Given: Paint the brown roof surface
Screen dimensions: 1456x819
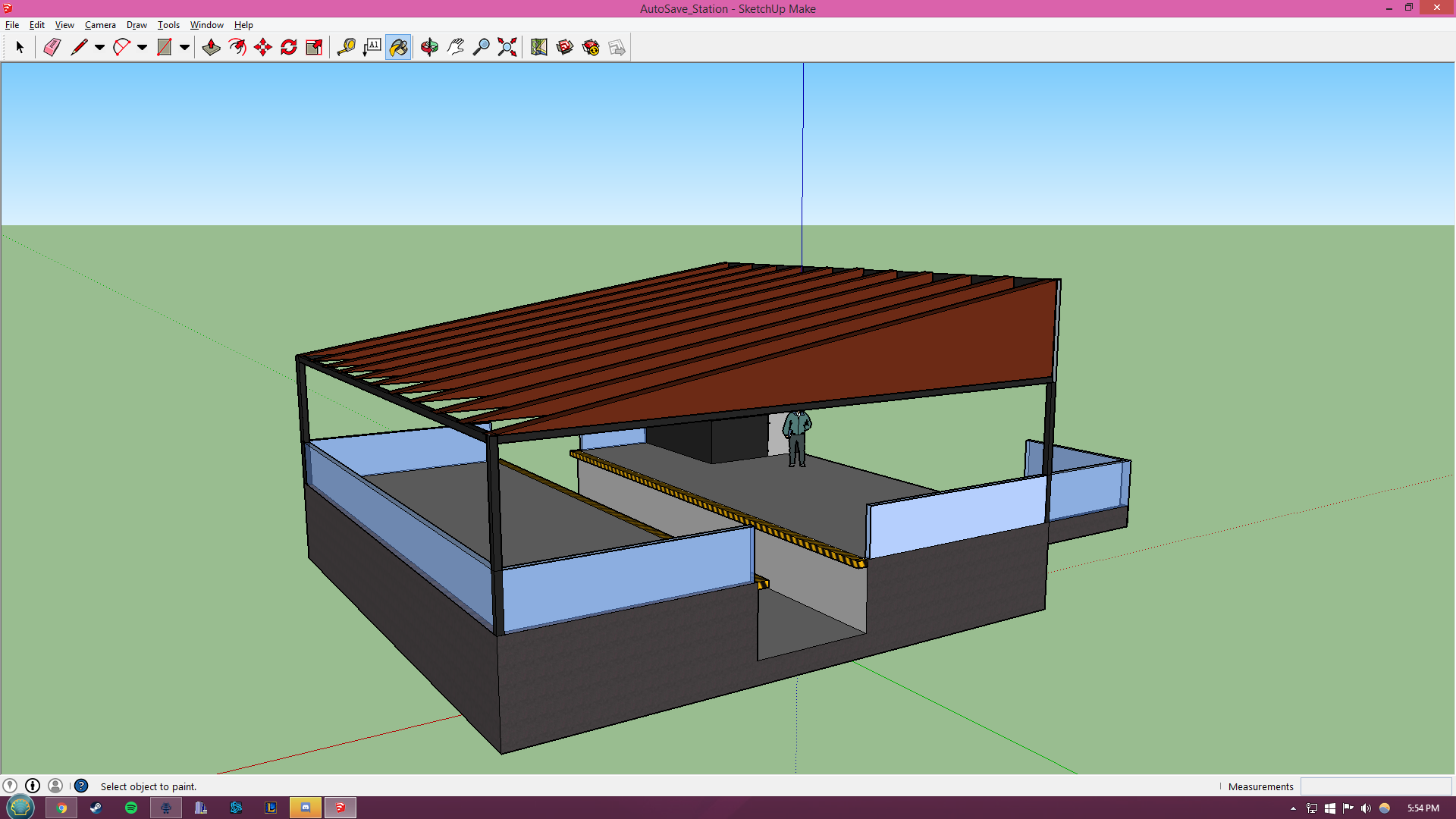Looking at the screenshot, I should (910, 356).
